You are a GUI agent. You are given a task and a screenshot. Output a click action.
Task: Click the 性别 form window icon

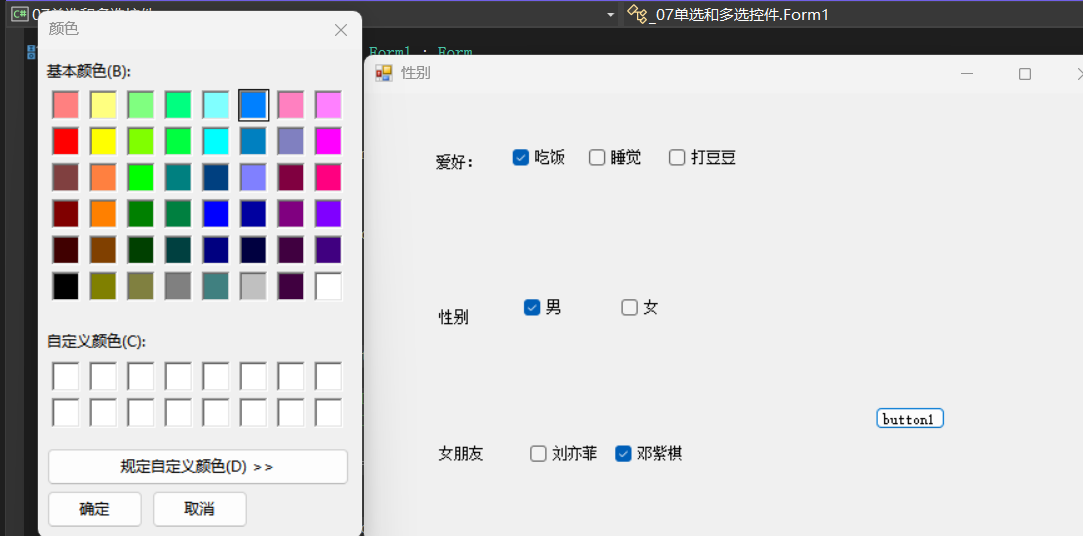click(383, 73)
